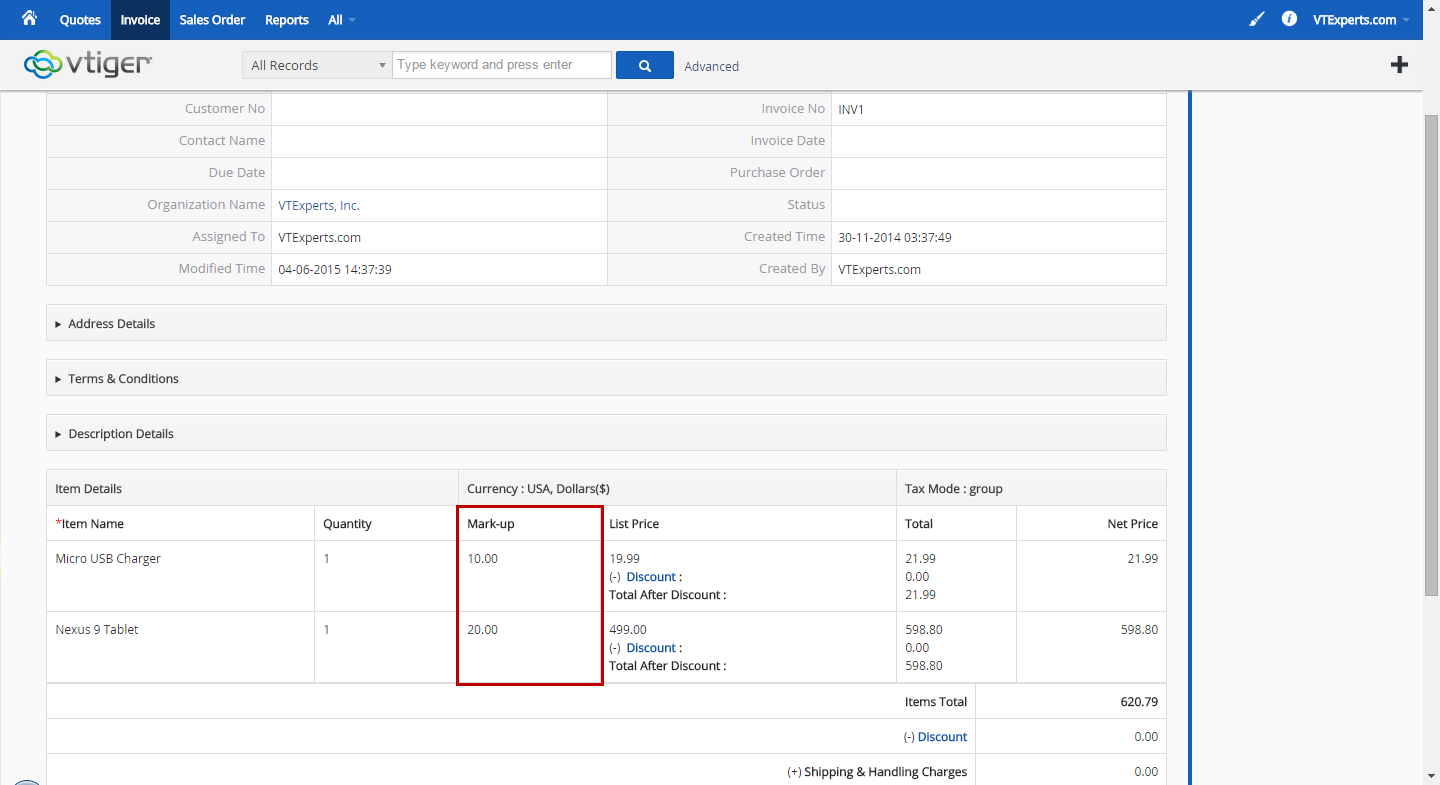Open the info icon in top bar
This screenshot has height=785, width=1440.
click(x=1289, y=19)
